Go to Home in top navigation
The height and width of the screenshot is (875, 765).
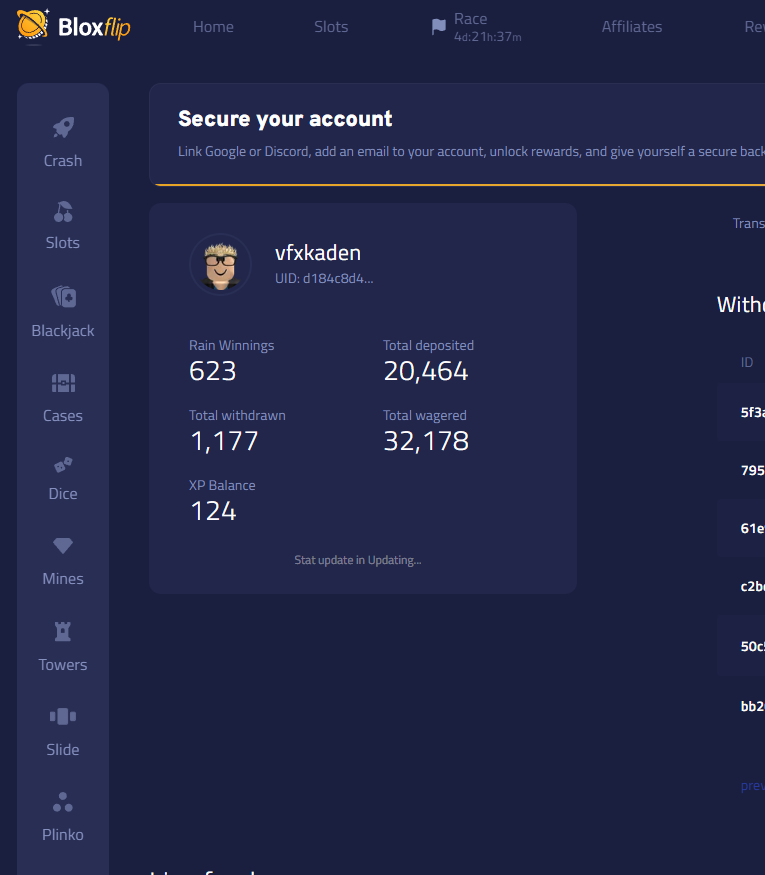213,27
